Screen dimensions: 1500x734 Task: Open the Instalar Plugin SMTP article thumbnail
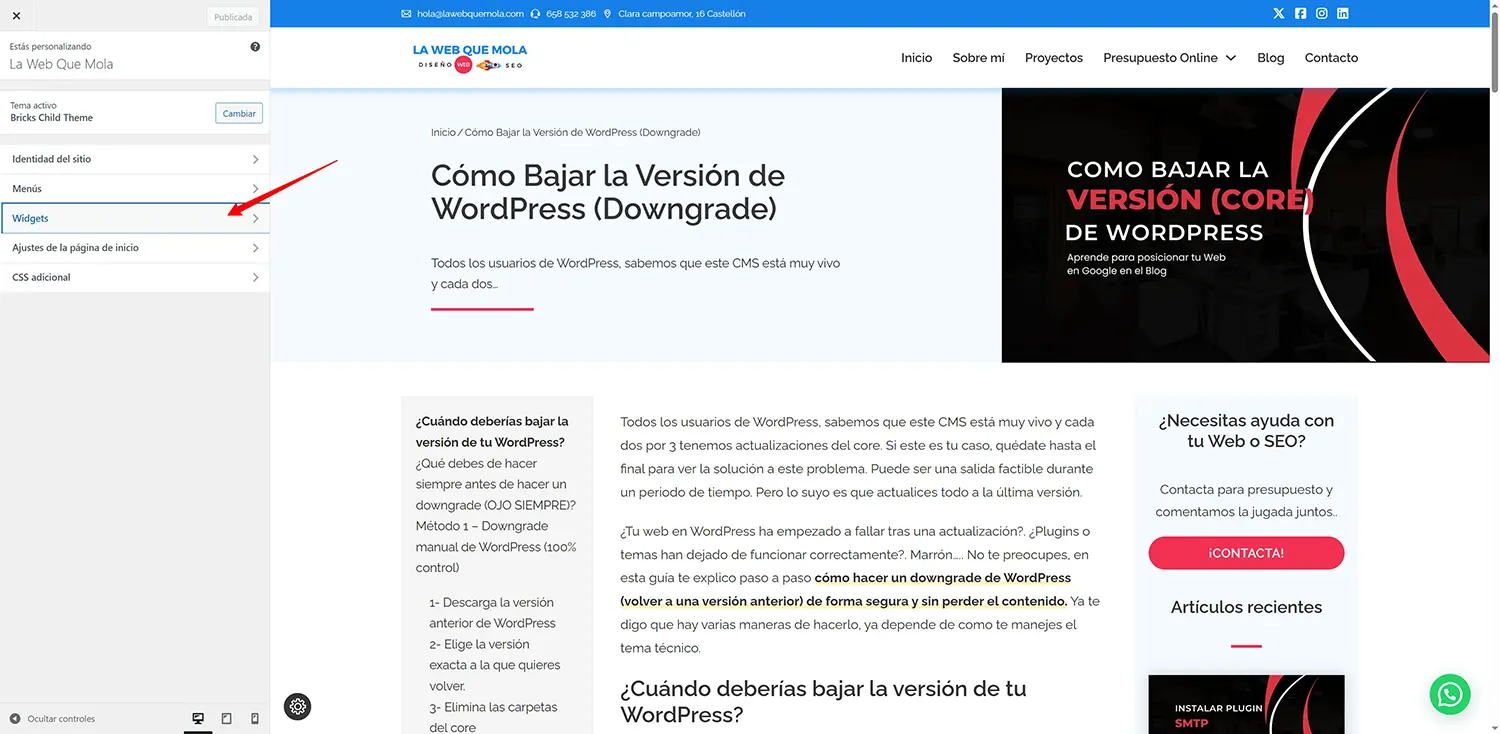point(1246,704)
